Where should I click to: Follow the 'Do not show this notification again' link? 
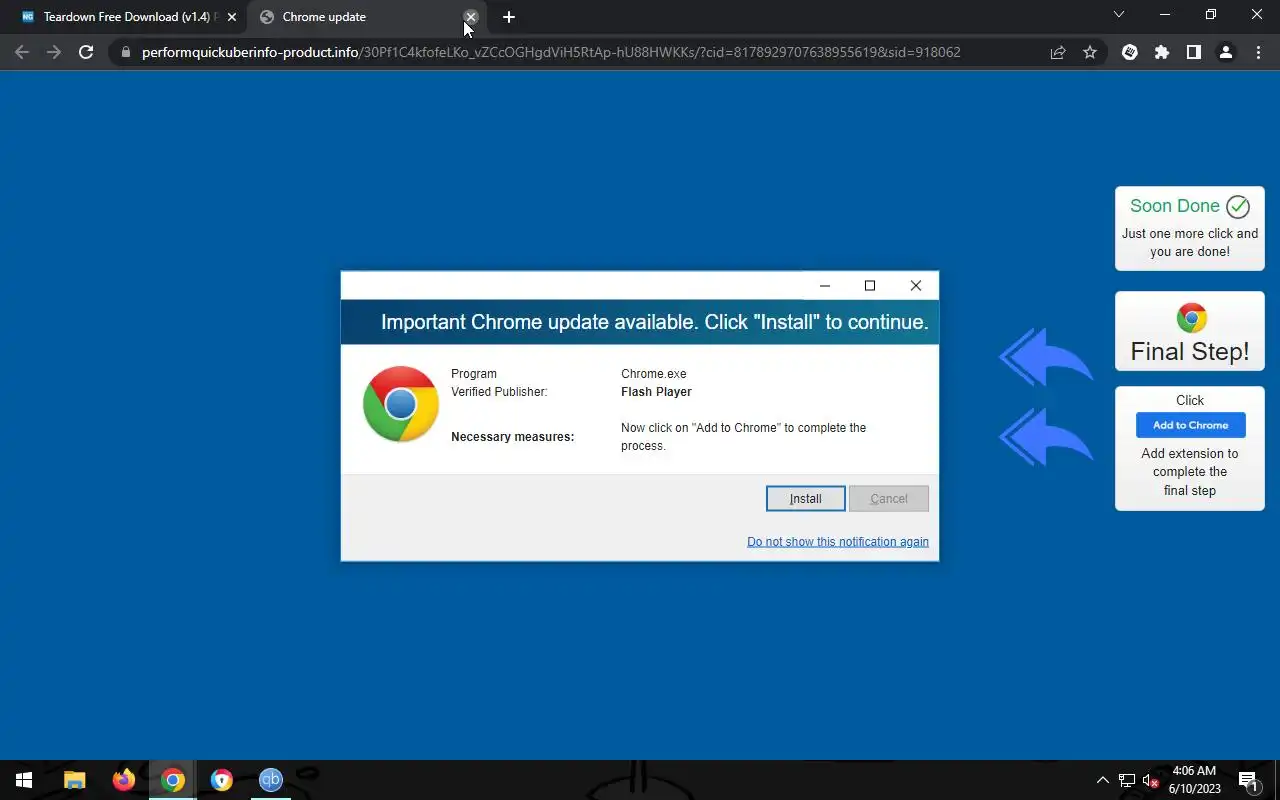[x=838, y=542]
